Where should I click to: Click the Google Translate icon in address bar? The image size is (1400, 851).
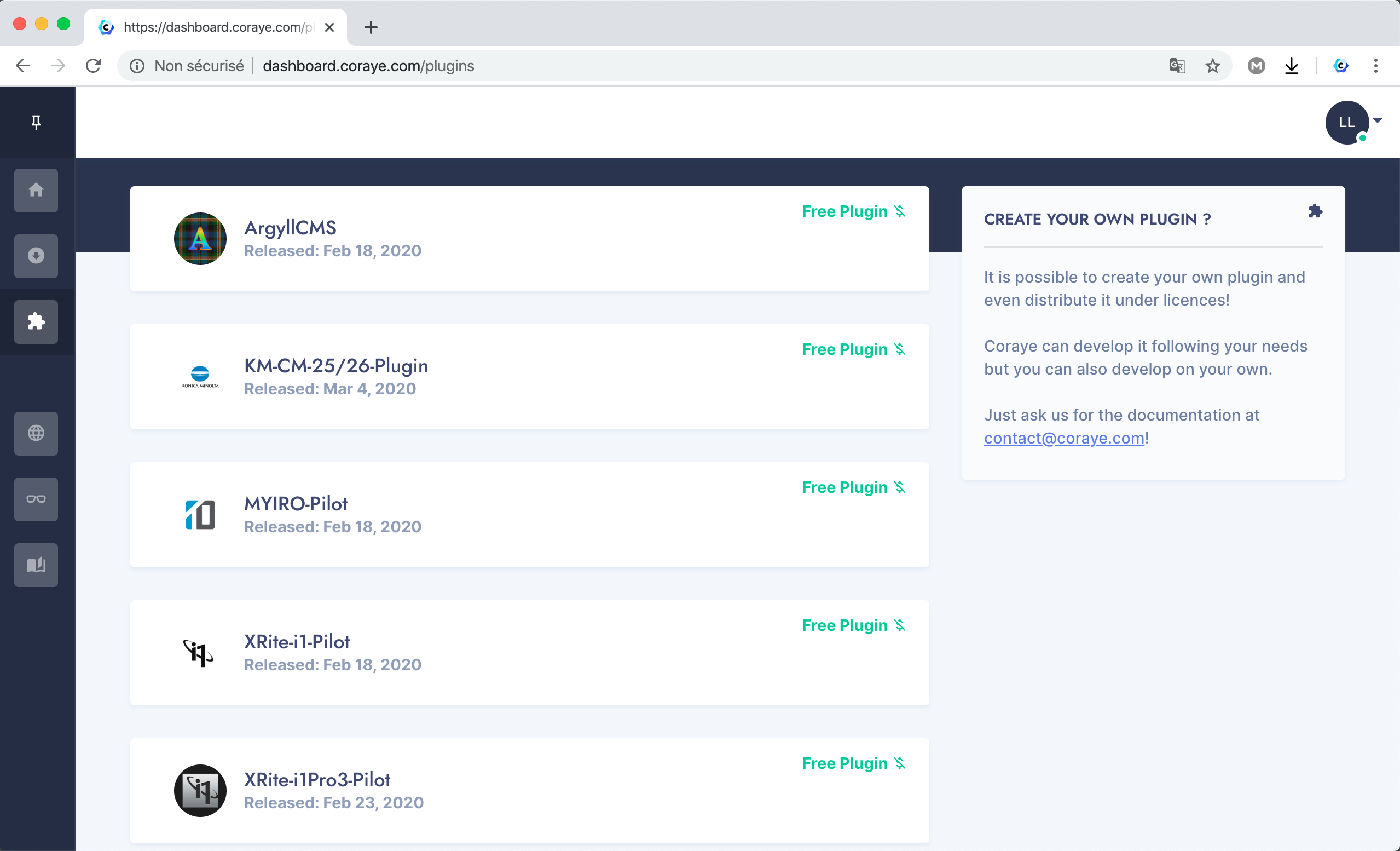point(1177,66)
